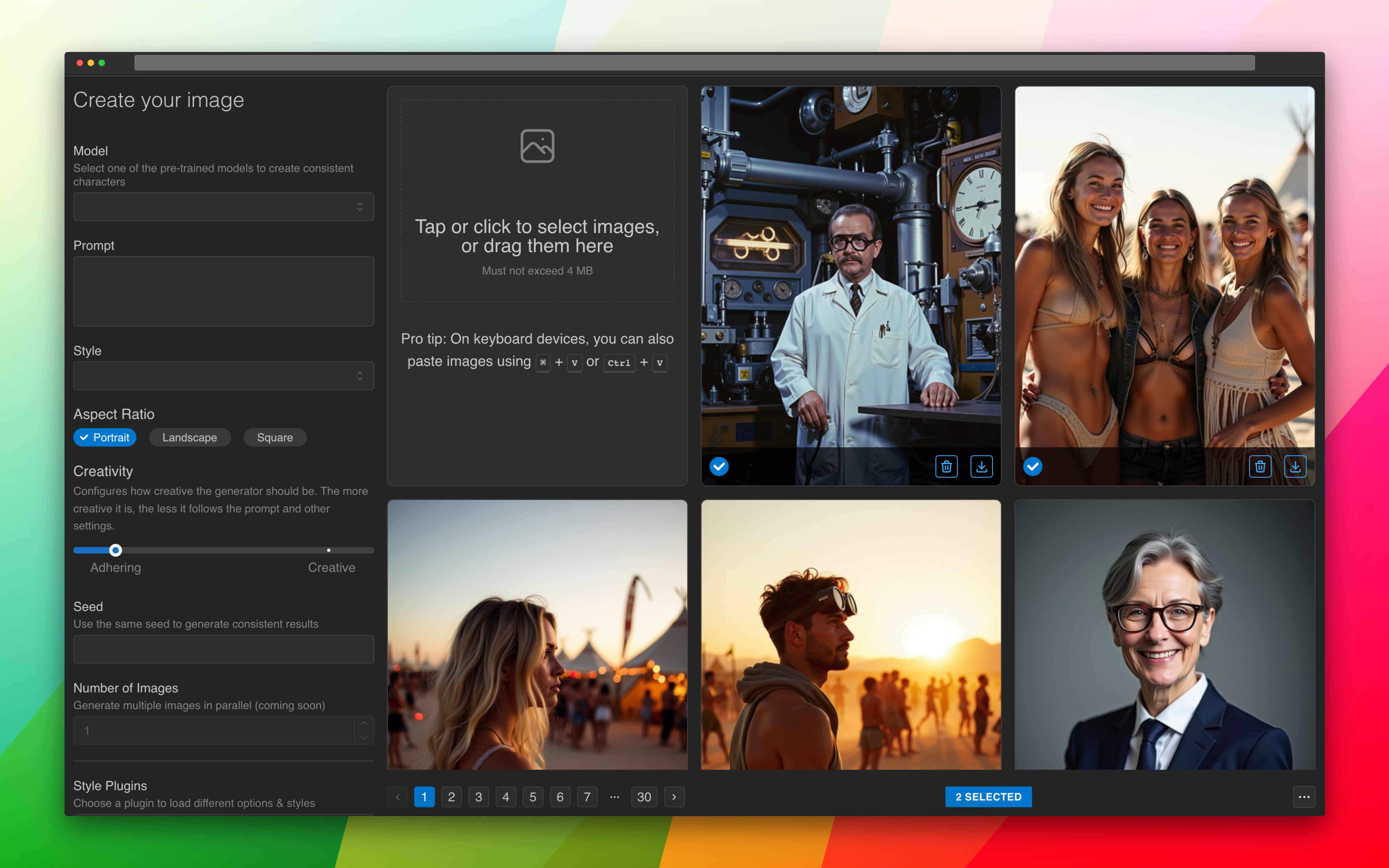This screenshot has height=868, width=1389.
Task: Go to the next page of results
Action: 674,797
